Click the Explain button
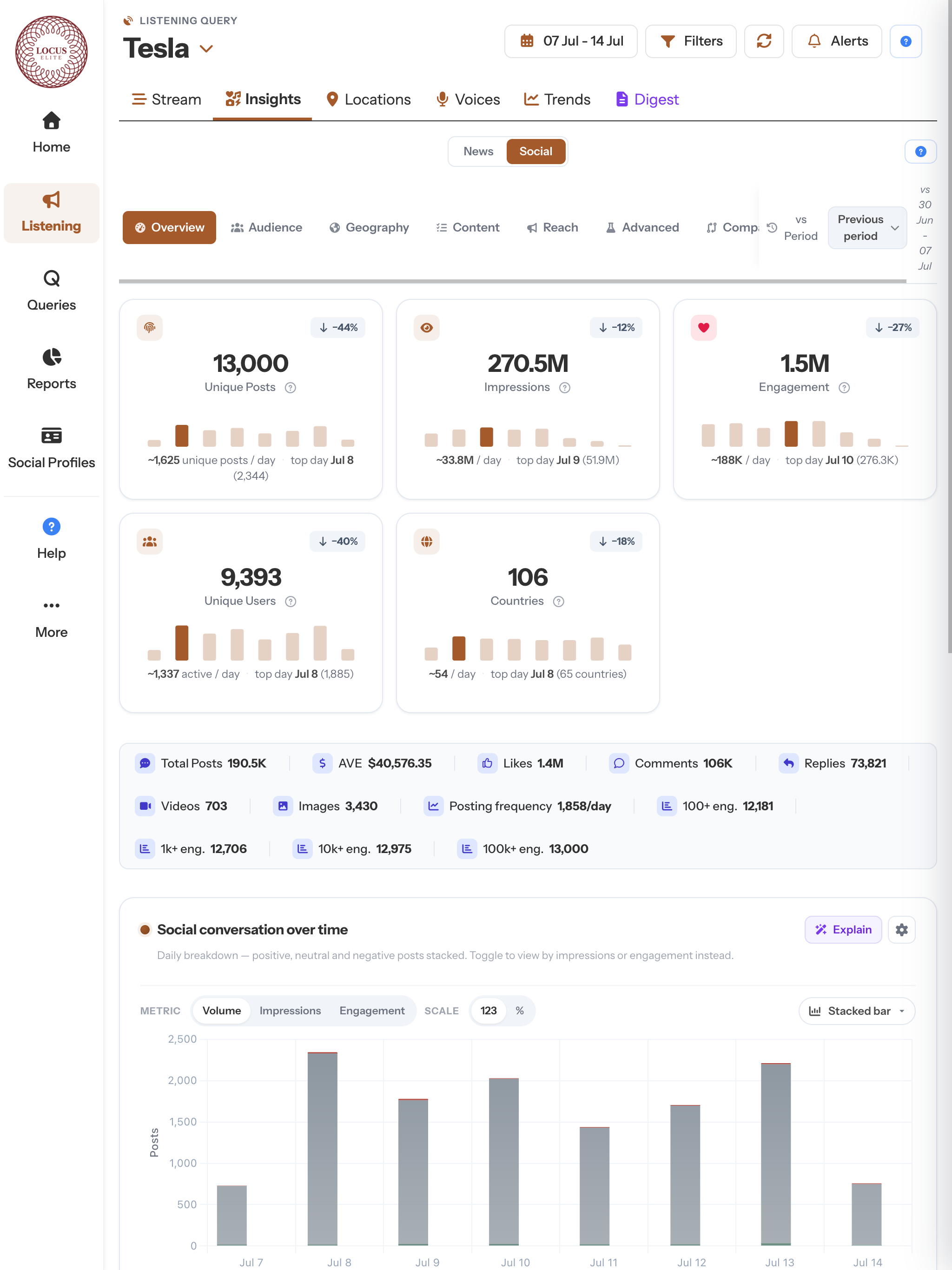This screenshot has height=1270, width=952. click(843, 930)
